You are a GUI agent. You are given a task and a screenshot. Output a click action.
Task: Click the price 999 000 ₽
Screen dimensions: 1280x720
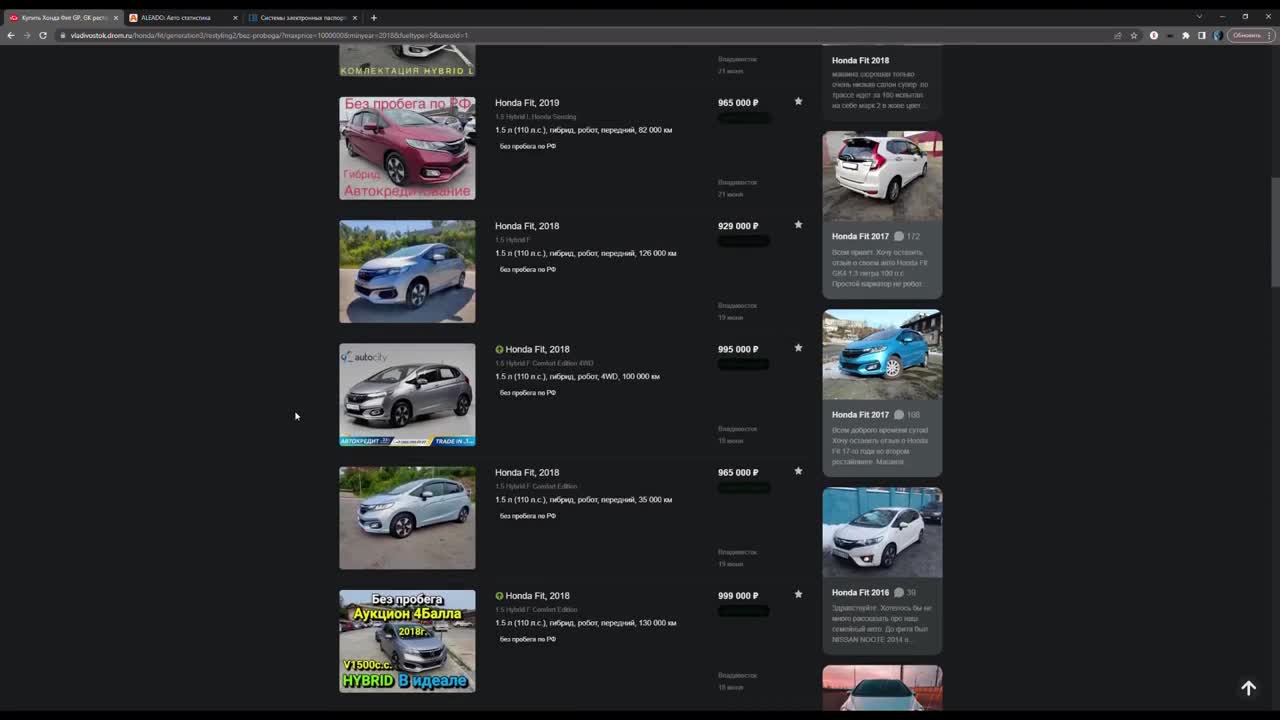738,595
